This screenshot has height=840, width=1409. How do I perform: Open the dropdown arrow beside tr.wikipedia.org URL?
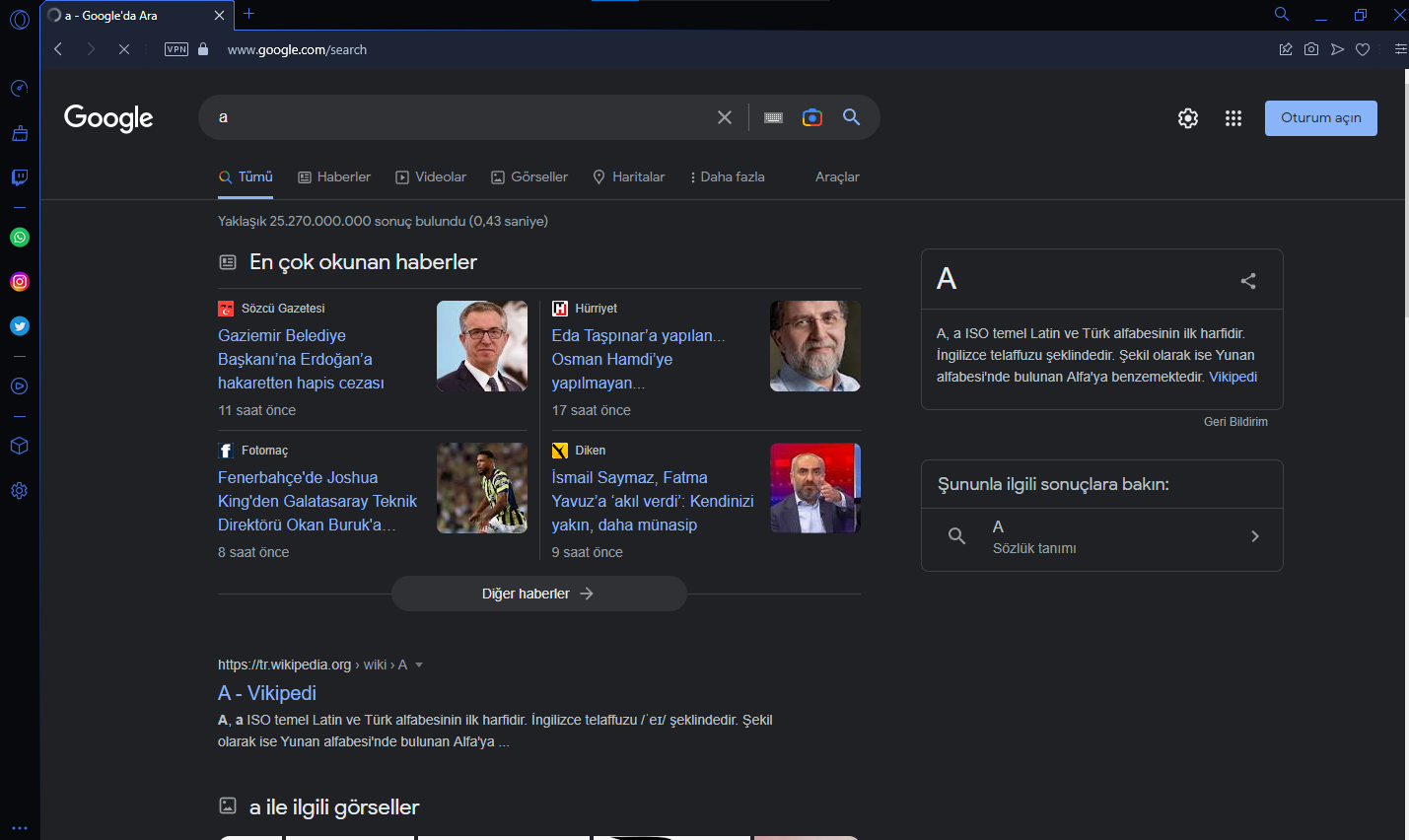(419, 665)
